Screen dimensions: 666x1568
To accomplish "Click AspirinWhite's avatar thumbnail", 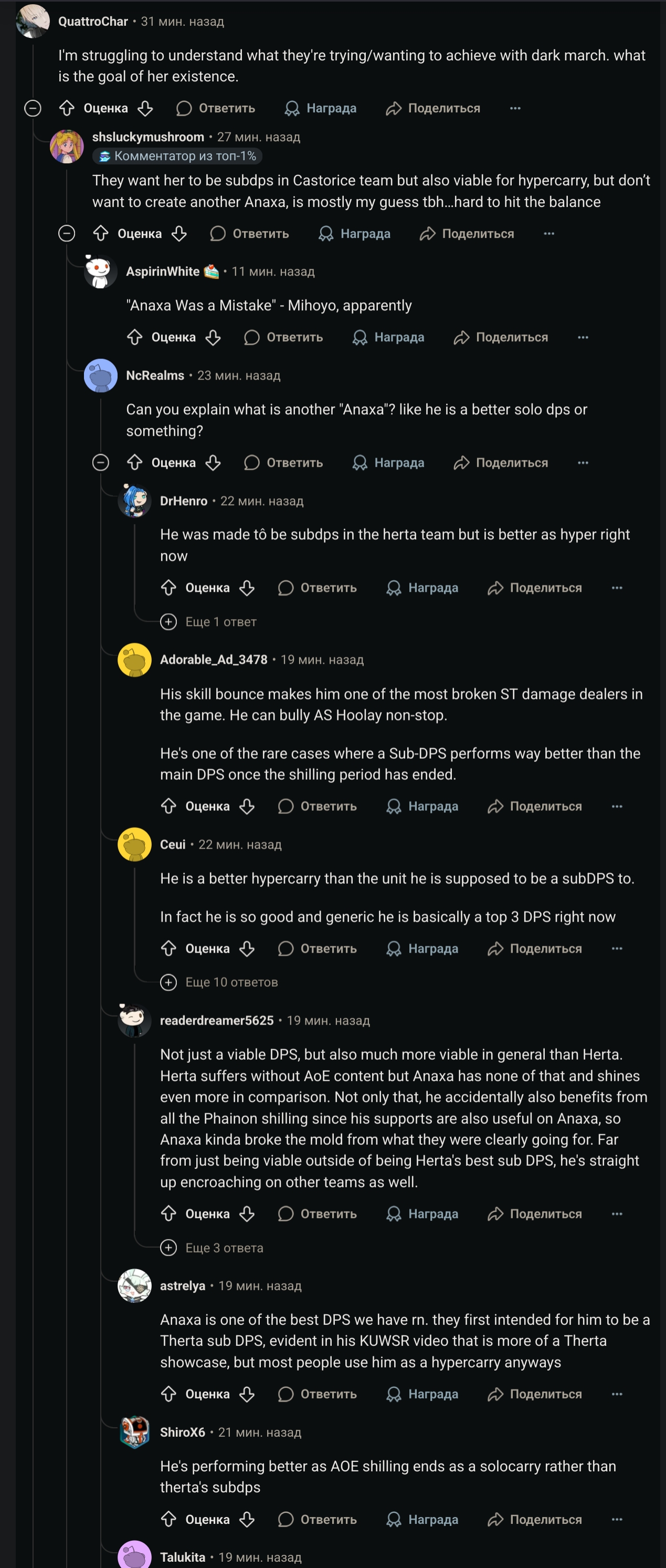I will tap(100, 271).
